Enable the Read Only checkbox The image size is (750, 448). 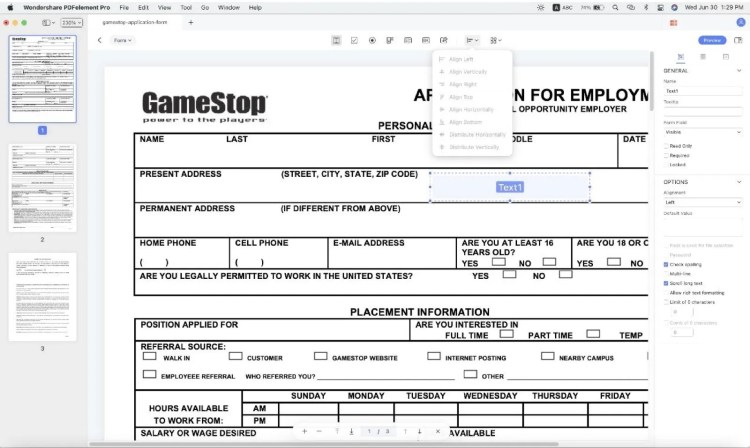pos(666,146)
